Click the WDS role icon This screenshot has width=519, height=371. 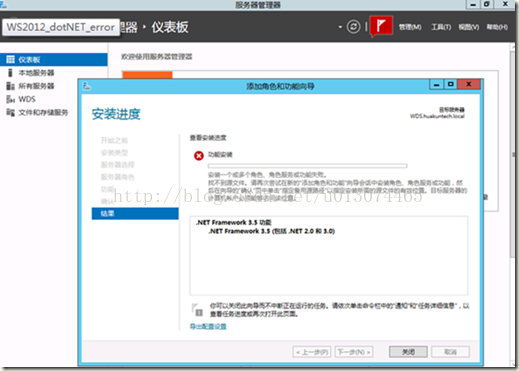coord(10,99)
